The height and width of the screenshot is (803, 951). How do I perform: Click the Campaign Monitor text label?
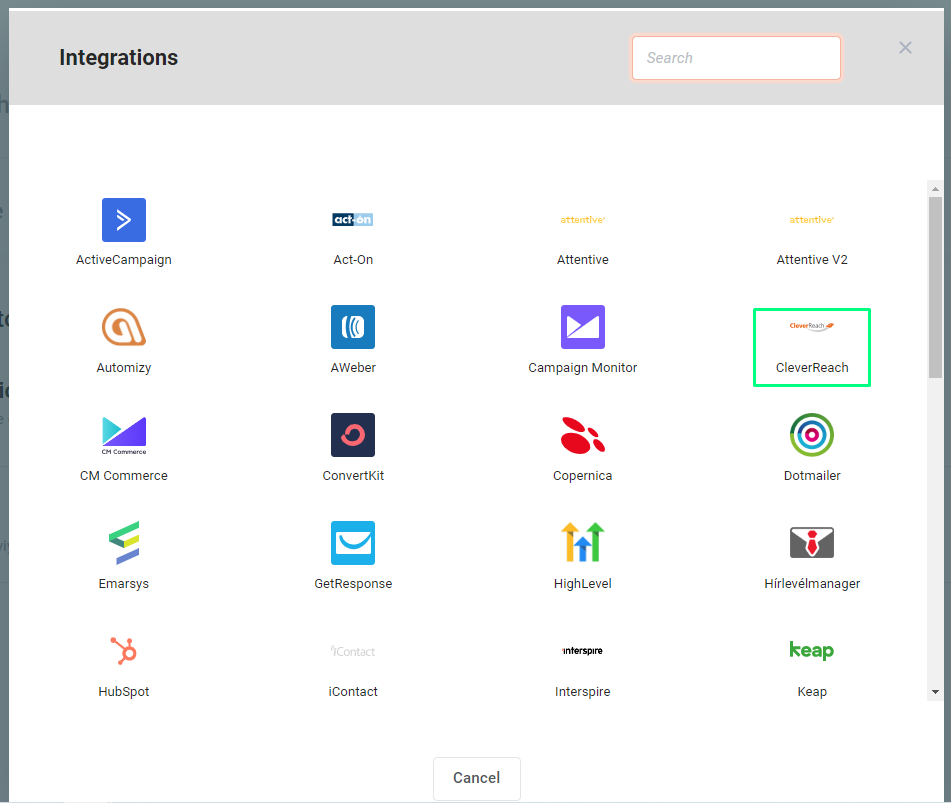pyautogui.click(x=582, y=368)
